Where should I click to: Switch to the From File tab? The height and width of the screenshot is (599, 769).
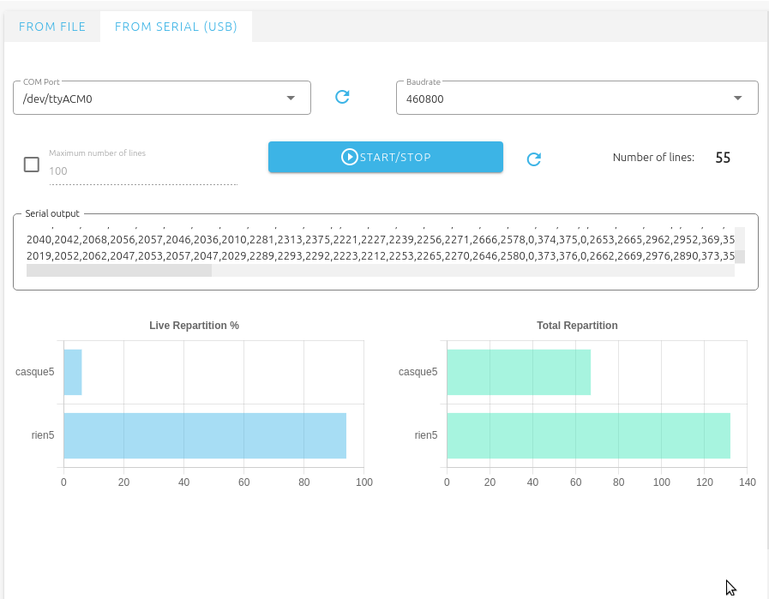point(52,27)
